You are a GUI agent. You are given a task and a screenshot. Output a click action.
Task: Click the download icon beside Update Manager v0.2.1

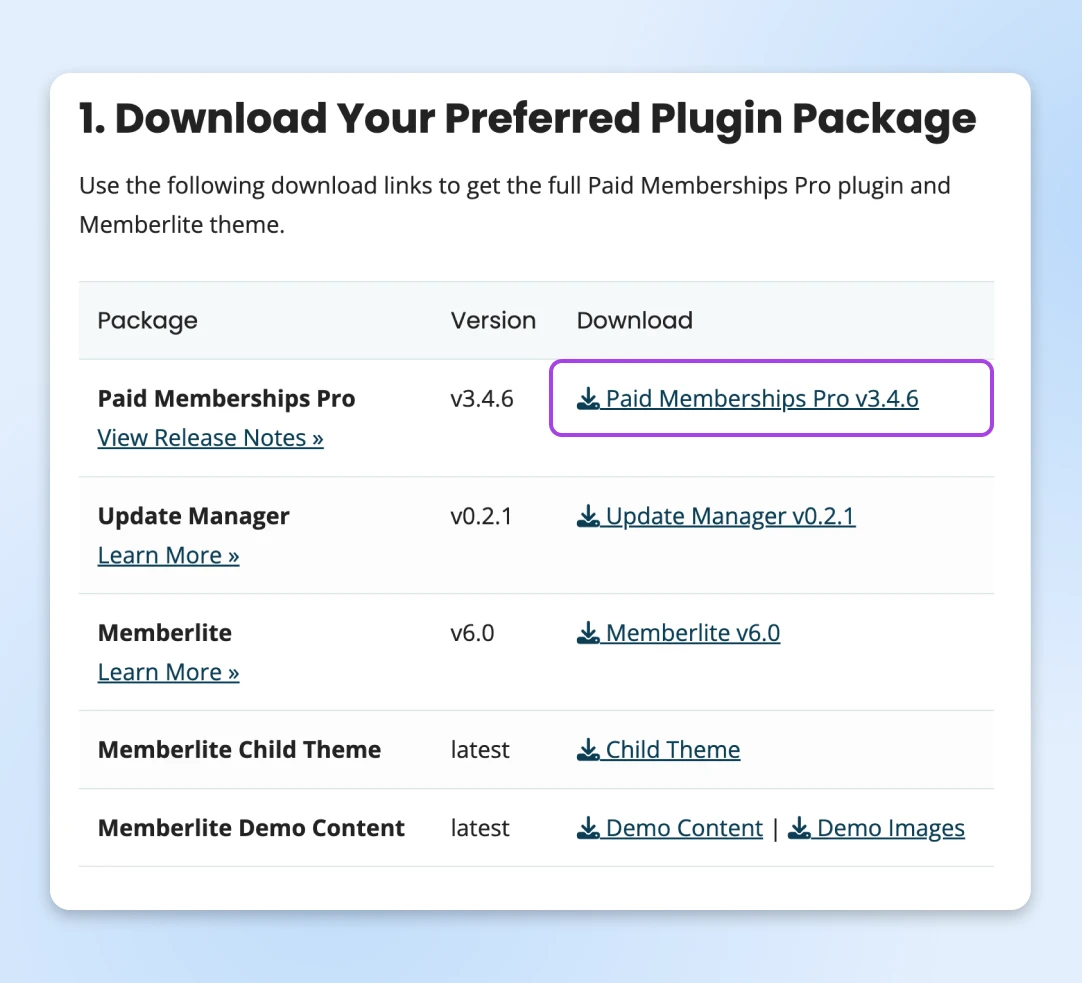coord(588,517)
